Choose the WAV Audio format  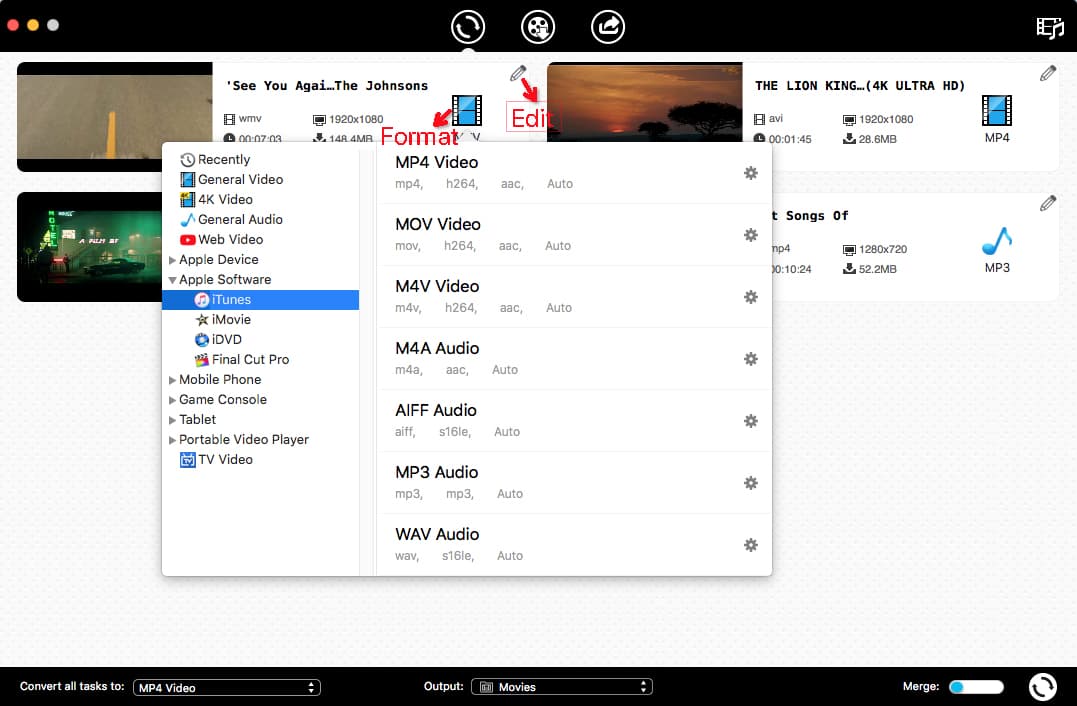point(574,545)
